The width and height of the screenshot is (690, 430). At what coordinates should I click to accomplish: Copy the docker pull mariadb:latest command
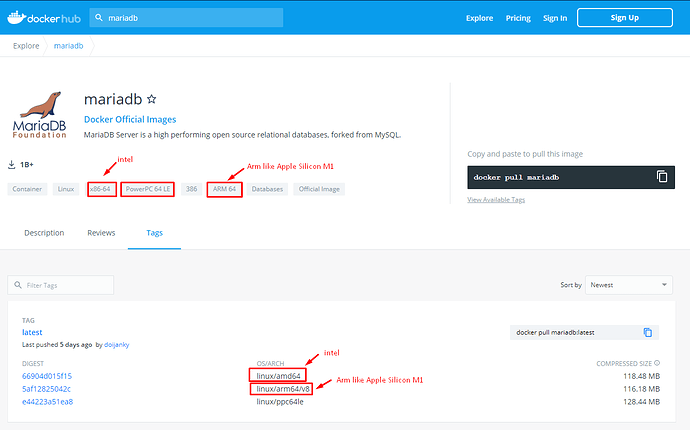click(x=647, y=332)
